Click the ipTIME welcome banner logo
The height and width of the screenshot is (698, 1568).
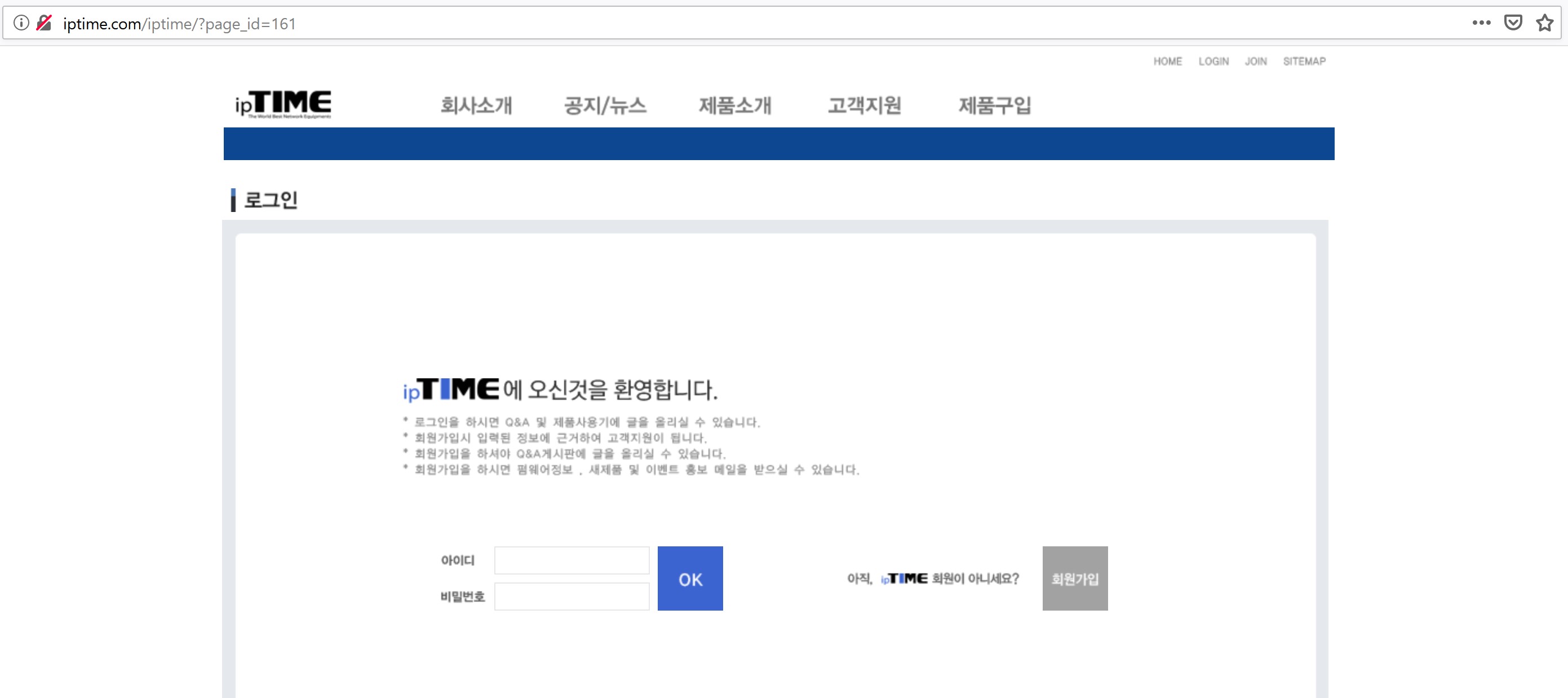pos(451,389)
